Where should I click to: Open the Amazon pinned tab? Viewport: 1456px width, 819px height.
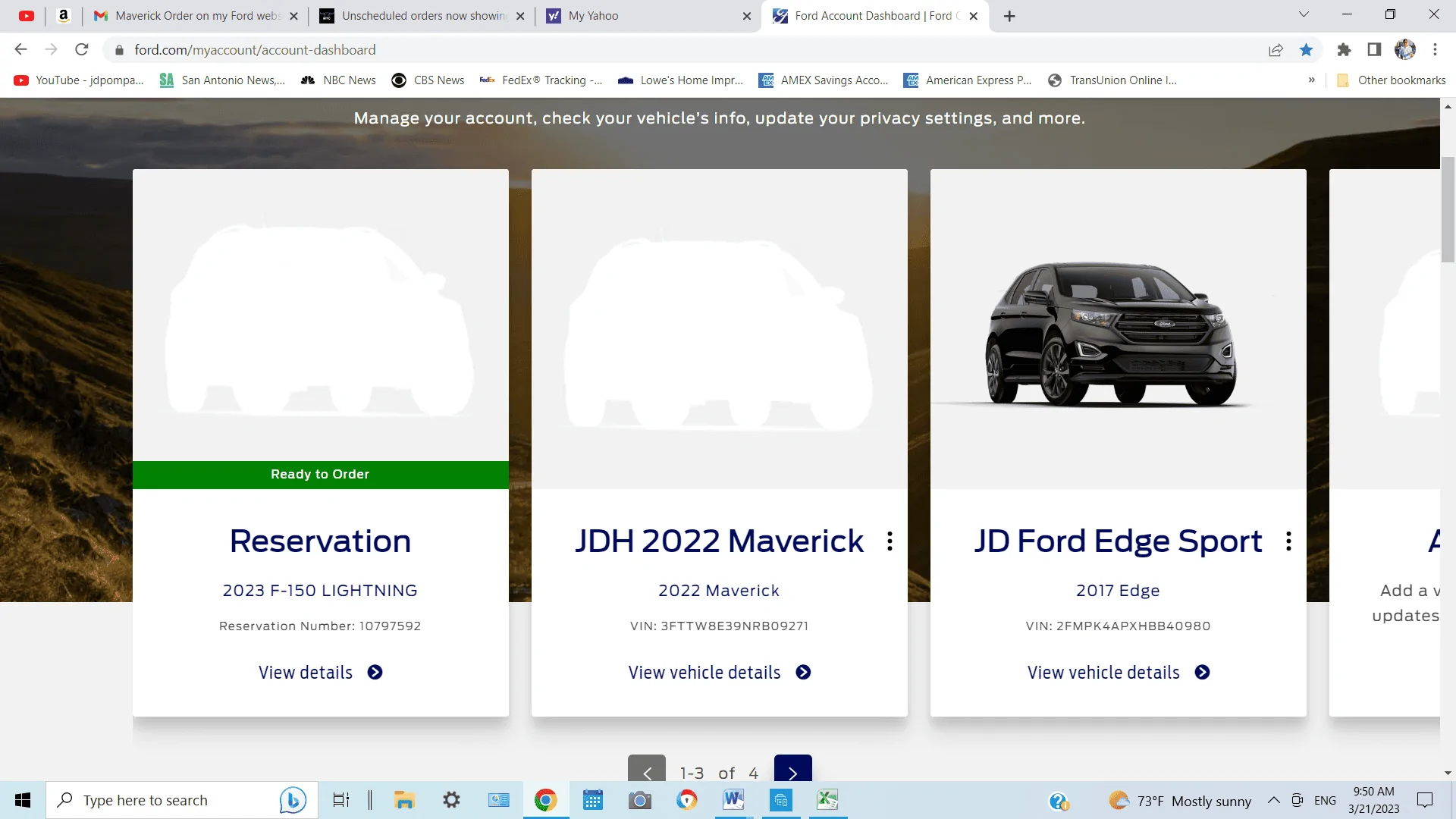pyautogui.click(x=64, y=15)
